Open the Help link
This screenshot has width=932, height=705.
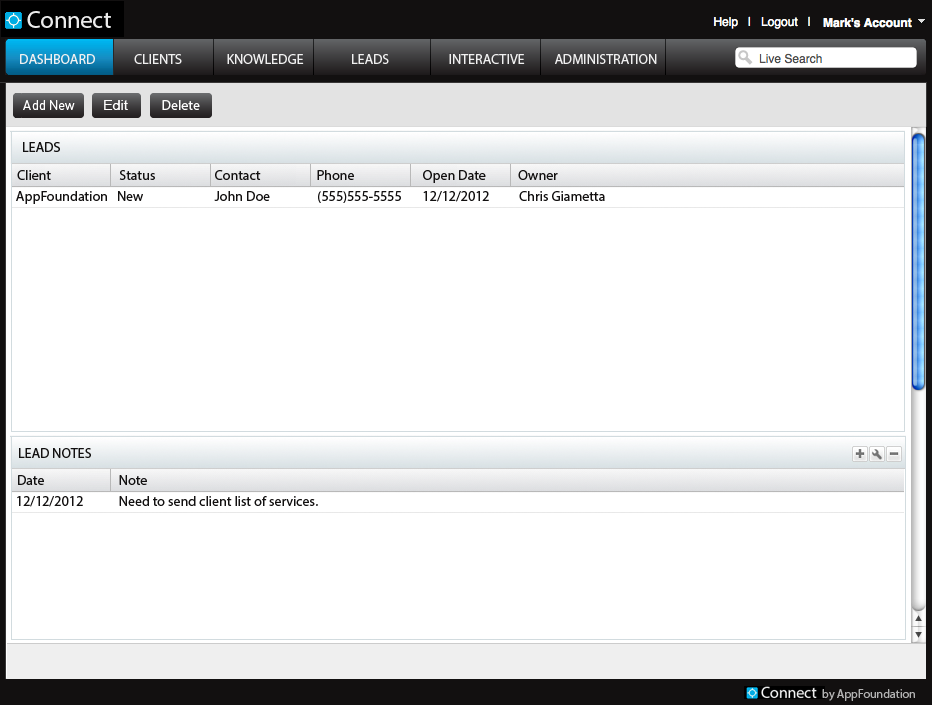click(725, 22)
